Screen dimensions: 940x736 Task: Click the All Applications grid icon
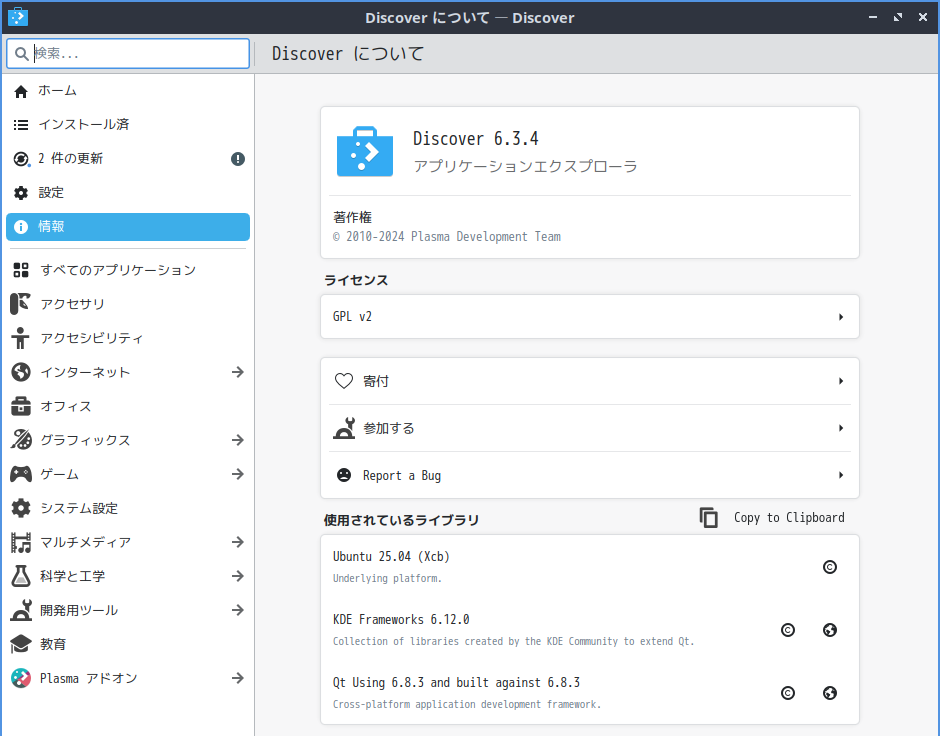(21, 270)
